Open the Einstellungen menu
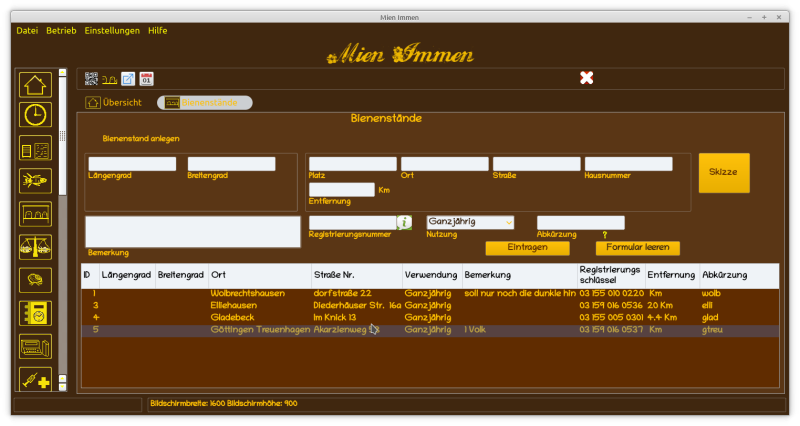 (x=112, y=31)
